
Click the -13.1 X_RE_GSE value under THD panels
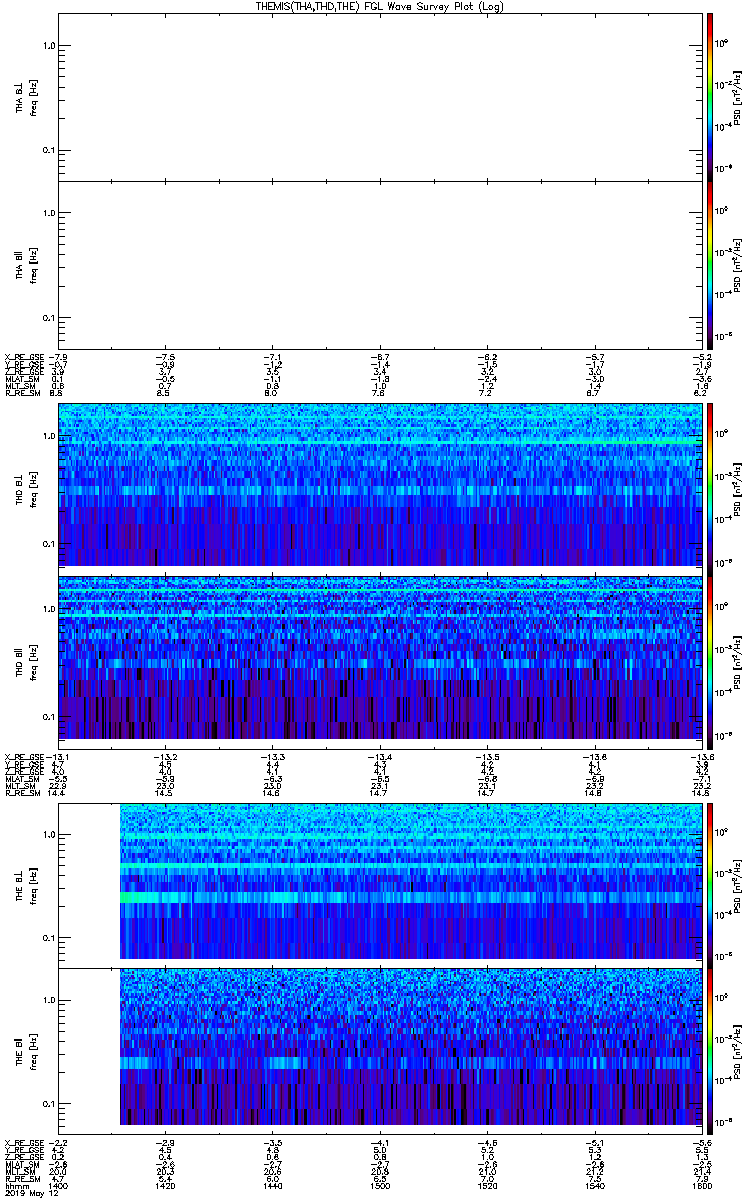pyautogui.click(x=58, y=756)
